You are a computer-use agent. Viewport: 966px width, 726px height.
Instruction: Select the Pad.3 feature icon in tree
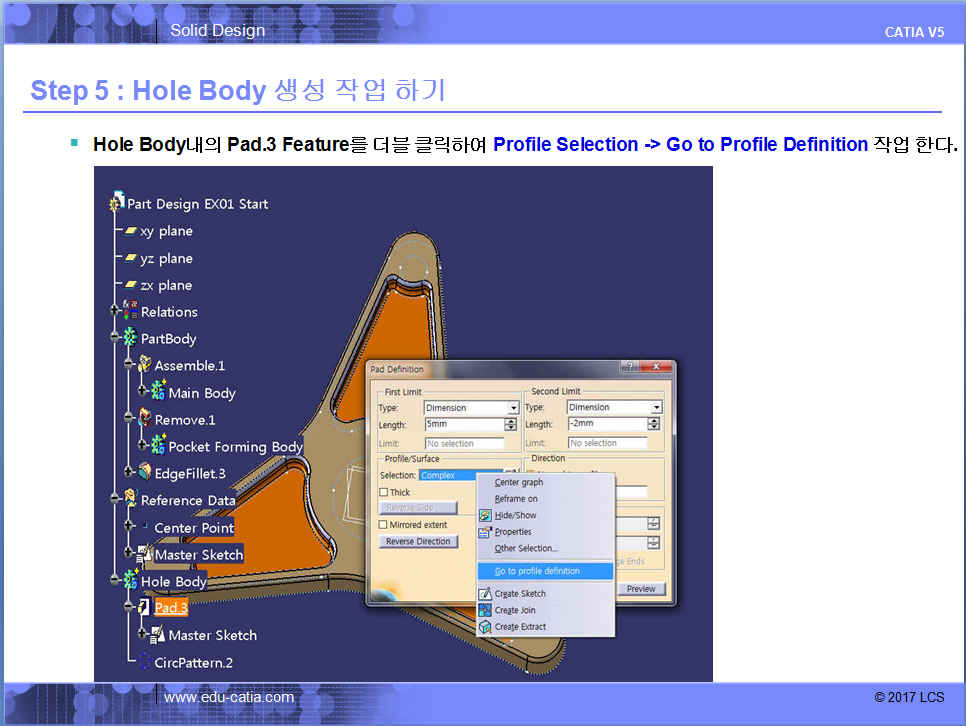143,607
